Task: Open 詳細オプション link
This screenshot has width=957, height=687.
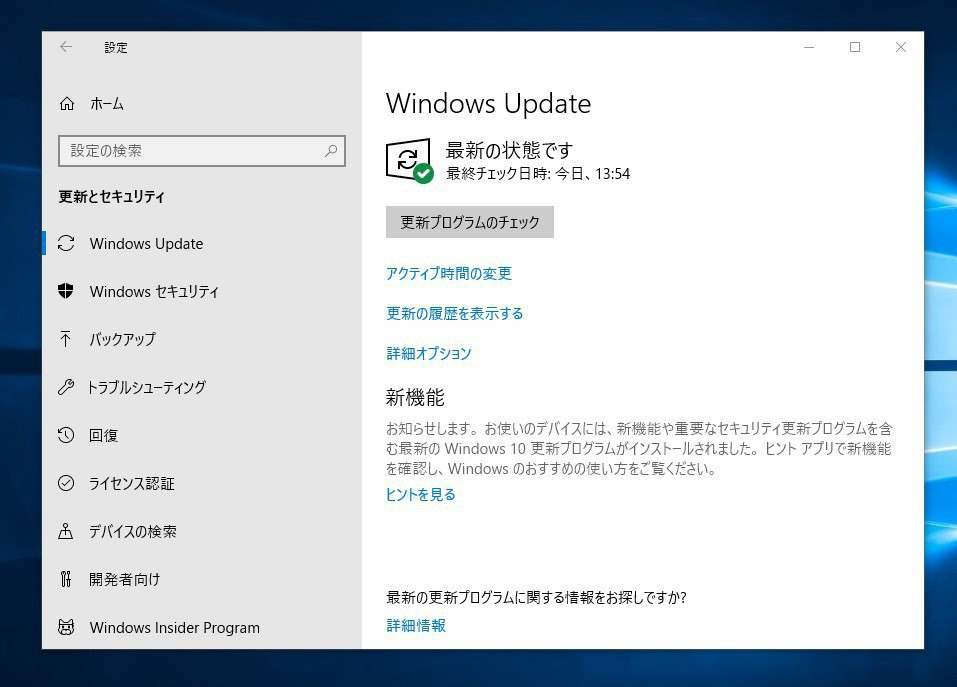Action: [428, 353]
